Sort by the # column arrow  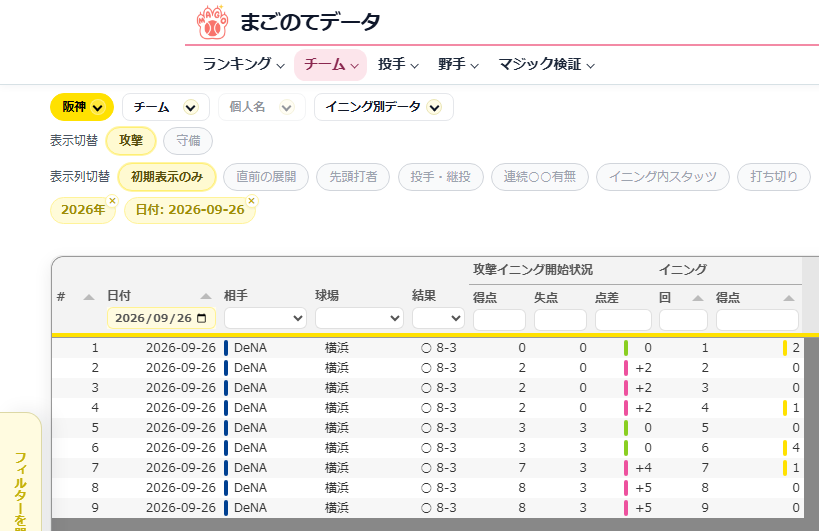(89, 297)
